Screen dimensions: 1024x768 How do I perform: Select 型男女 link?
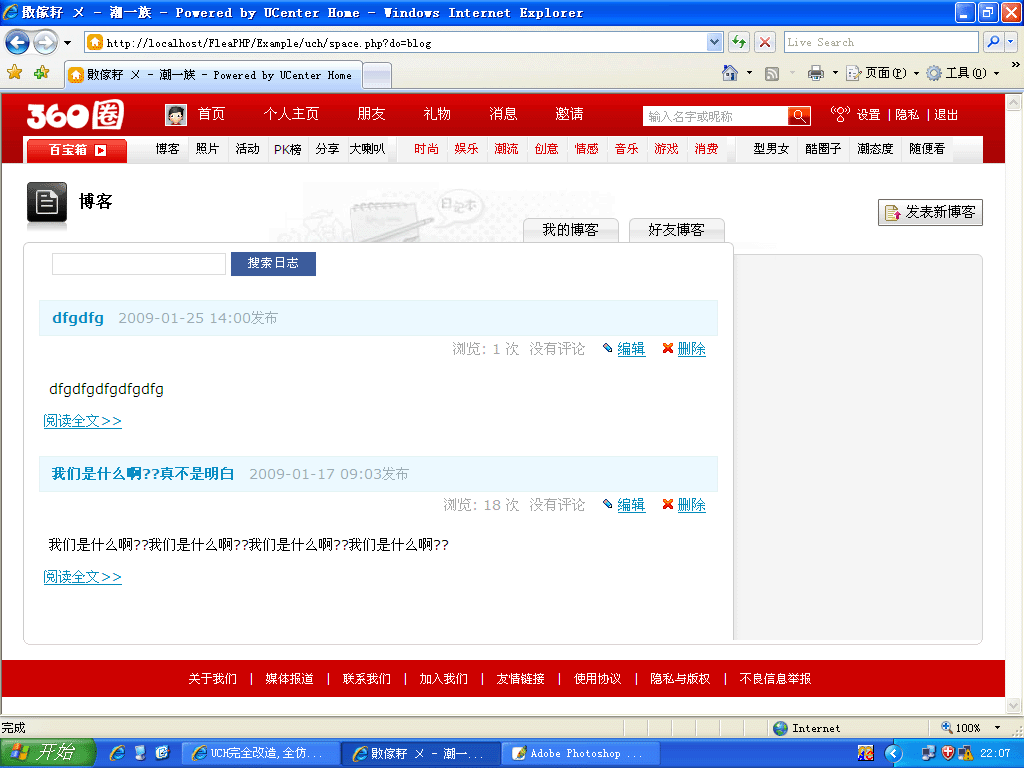[x=771, y=149]
